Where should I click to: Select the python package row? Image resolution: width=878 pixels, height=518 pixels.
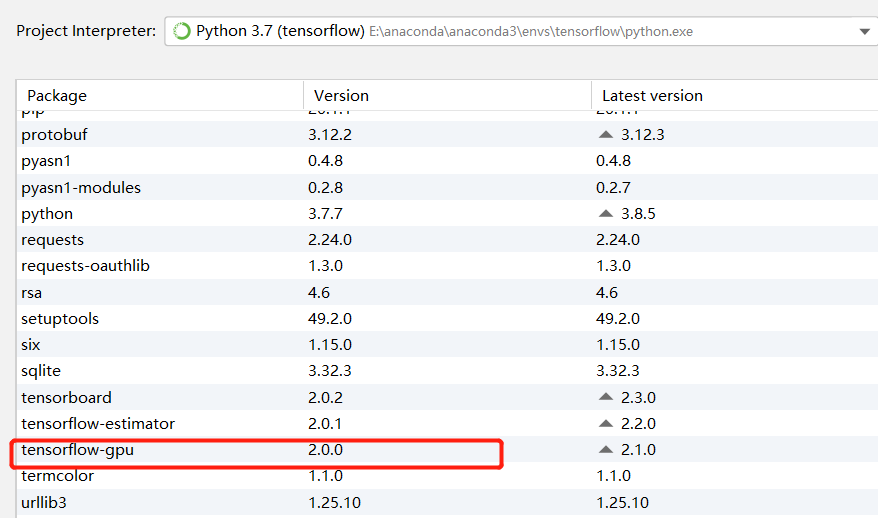click(x=447, y=213)
